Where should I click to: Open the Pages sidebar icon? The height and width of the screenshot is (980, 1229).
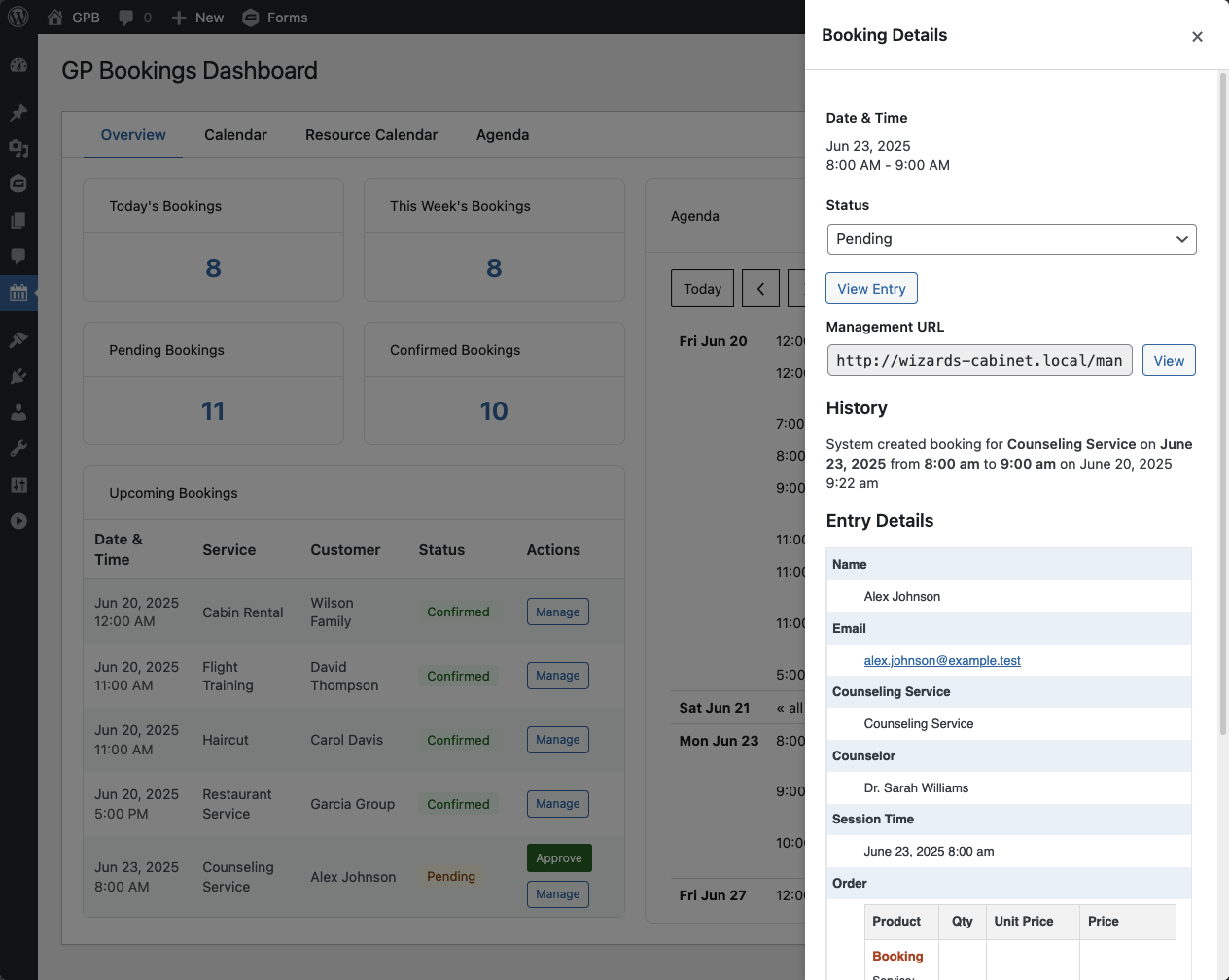18,221
